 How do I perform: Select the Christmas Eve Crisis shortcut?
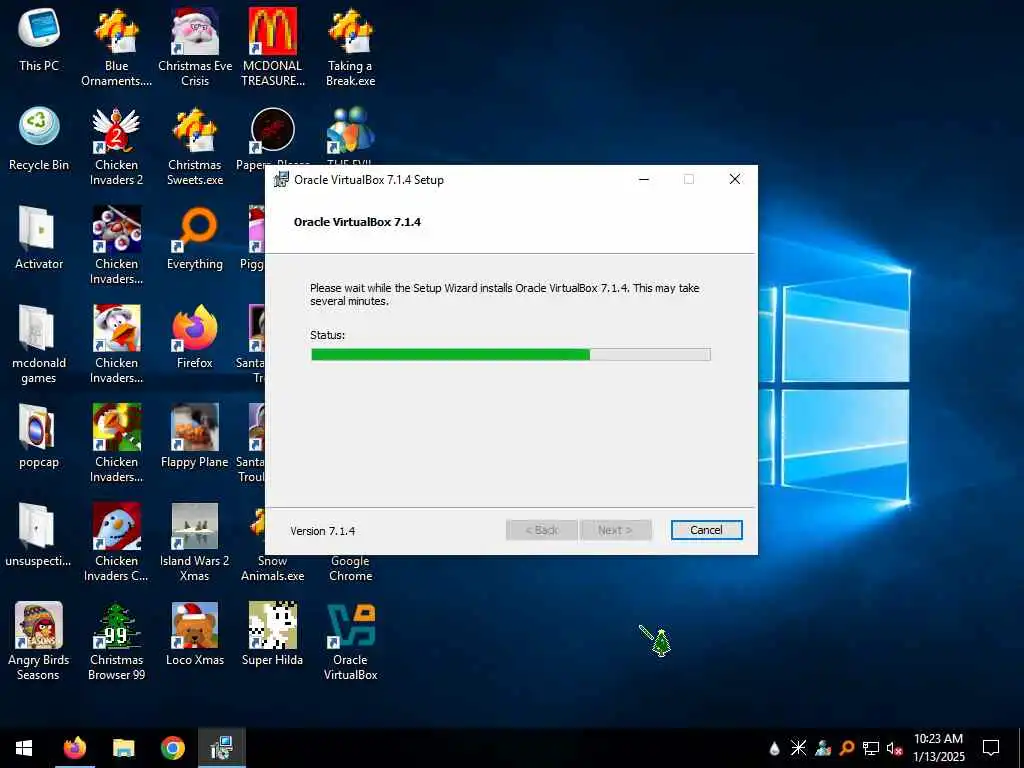click(195, 48)
